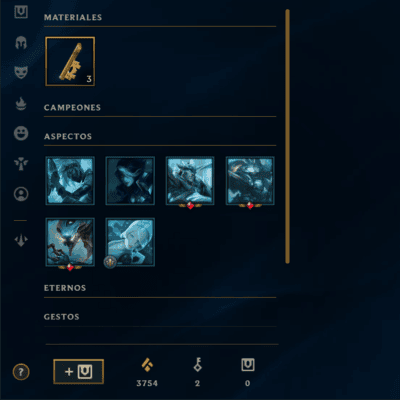Select the spider creature skin shard

click(70, 242)
